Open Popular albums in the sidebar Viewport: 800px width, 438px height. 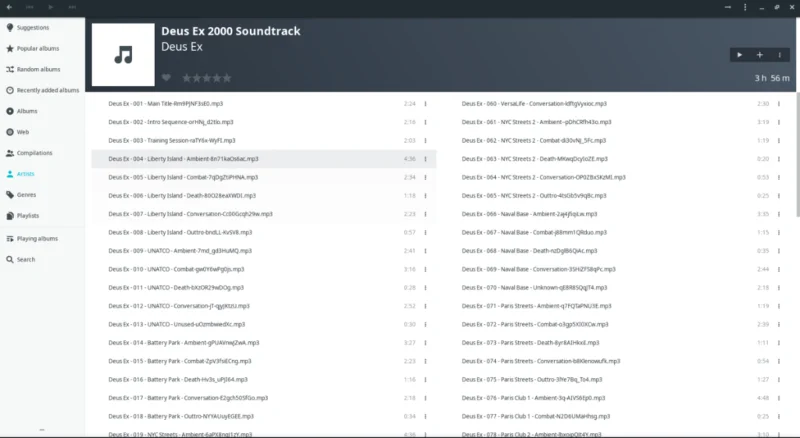(42, 48)
